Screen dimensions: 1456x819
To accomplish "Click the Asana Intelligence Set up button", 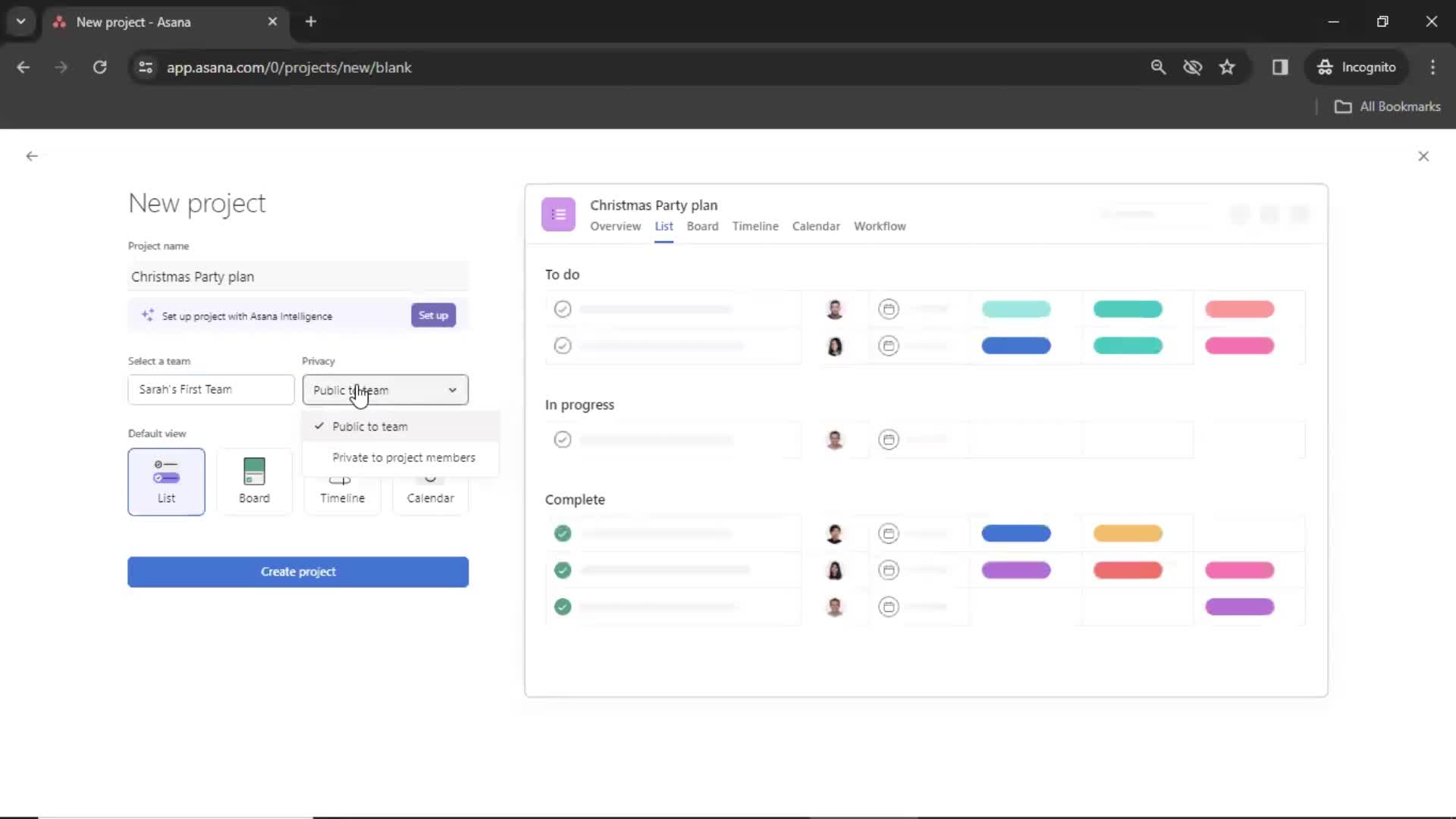I will pos(433,315).
